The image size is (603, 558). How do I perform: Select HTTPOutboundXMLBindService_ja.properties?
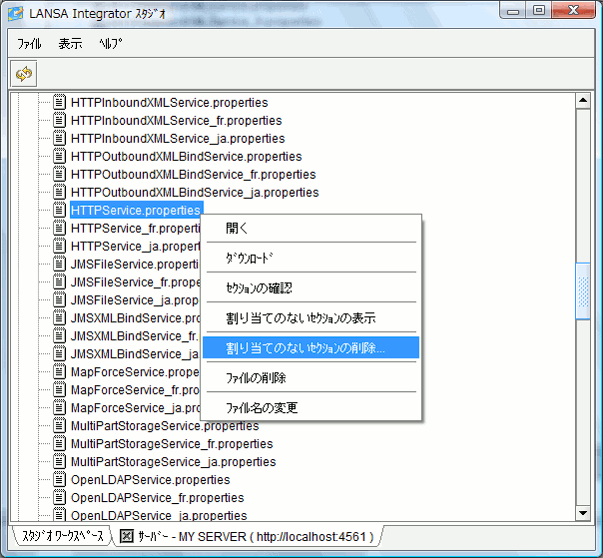click(x=195, y=192)
